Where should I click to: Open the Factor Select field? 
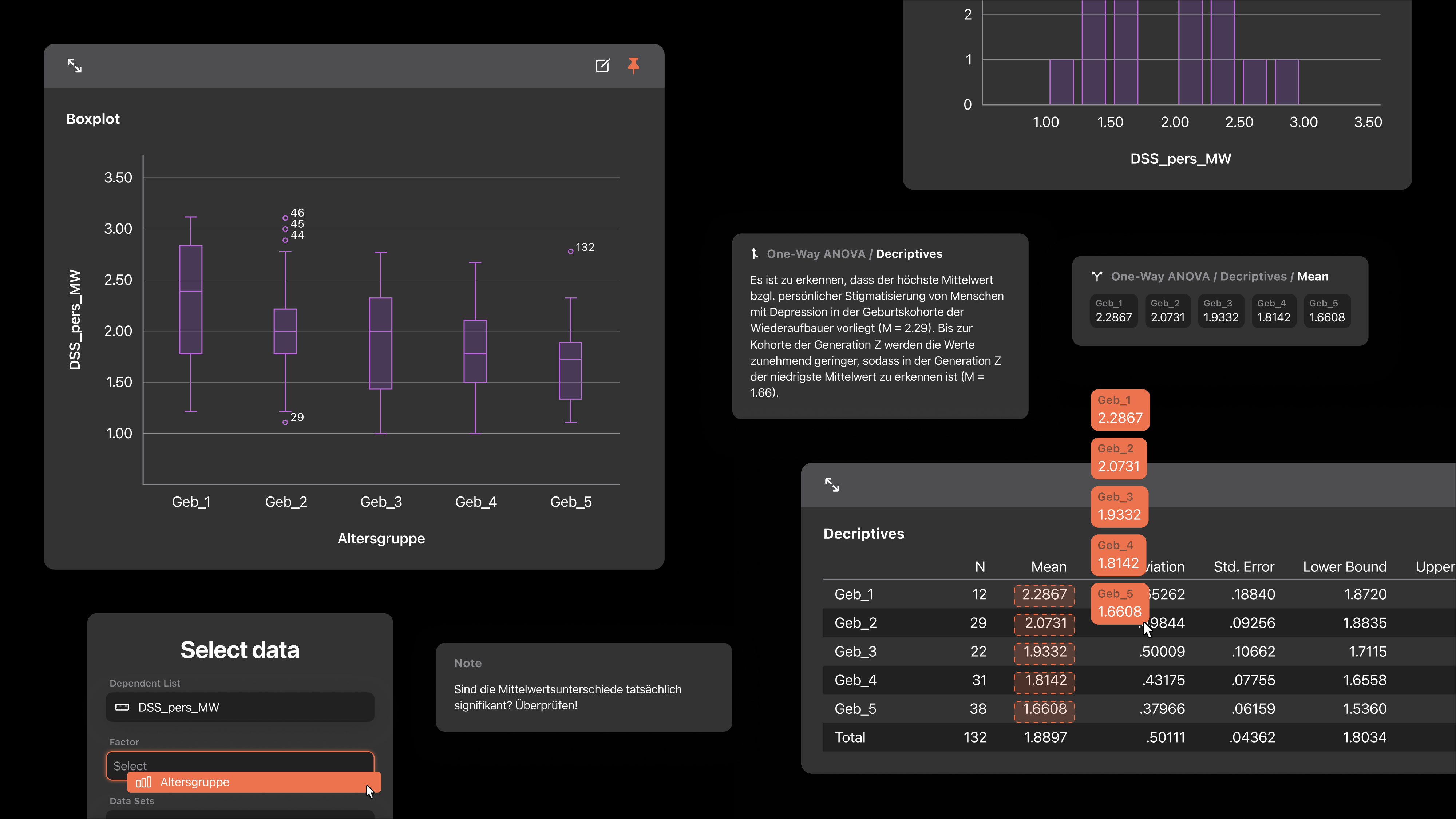tap(240, 762)
